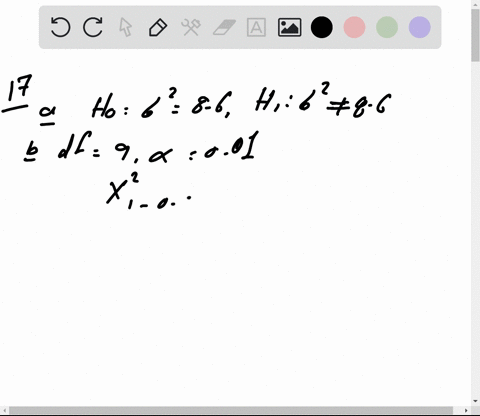Choose the pen drawing tool
Viewport: 480px width, 416px height.
point(158,27)
